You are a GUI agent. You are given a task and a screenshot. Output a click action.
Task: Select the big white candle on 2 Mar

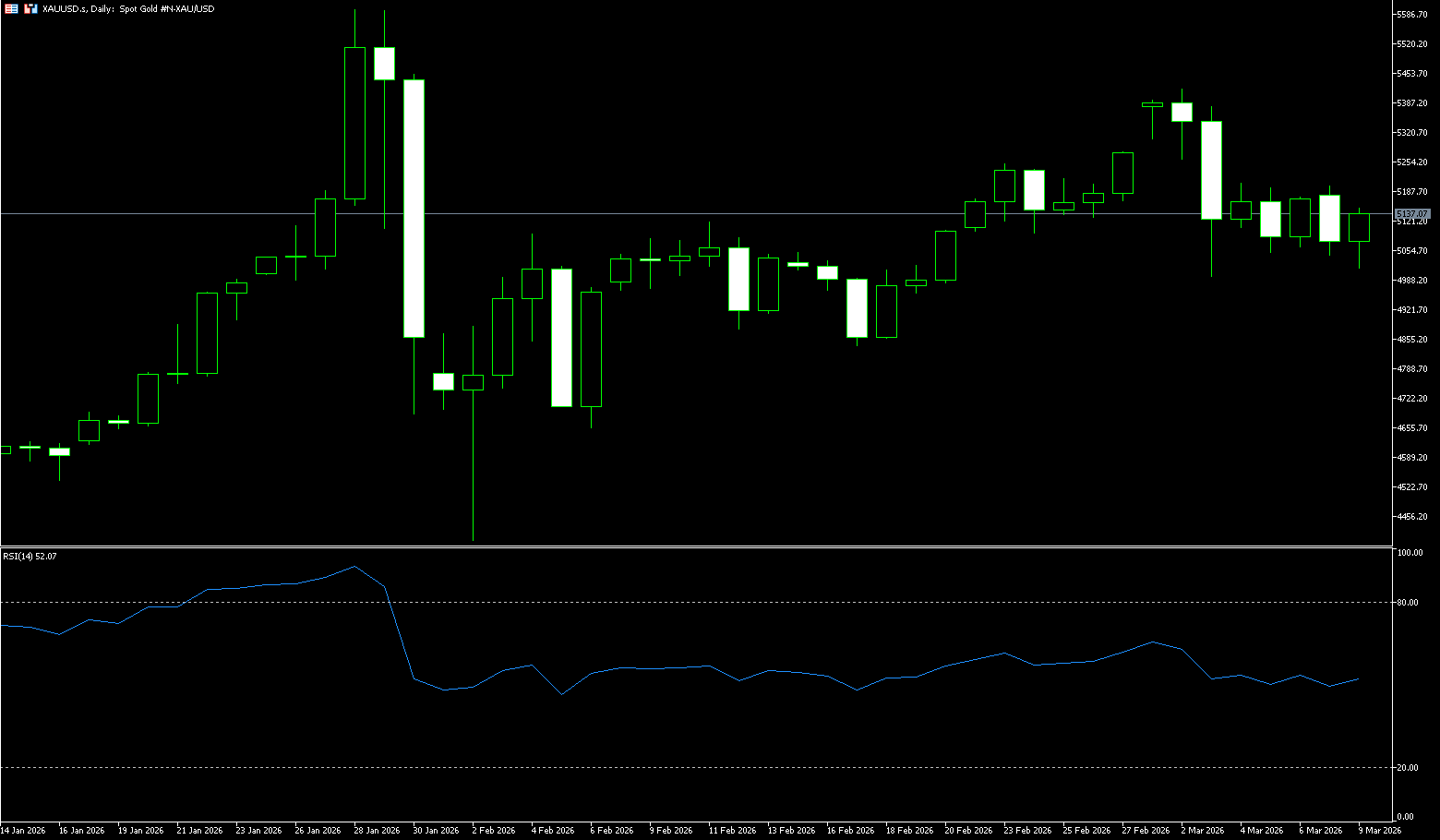(x=1211, y=170)
